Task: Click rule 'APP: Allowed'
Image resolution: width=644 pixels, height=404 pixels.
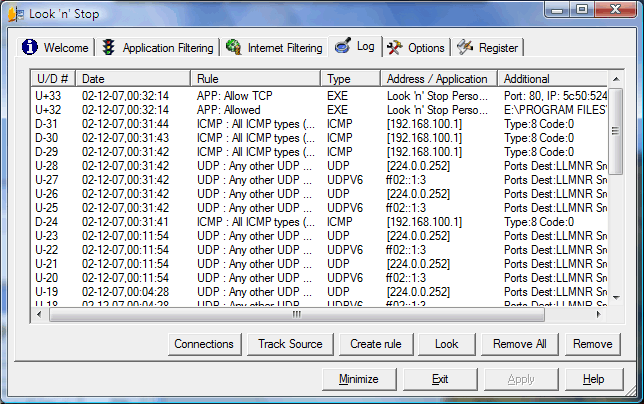Action: [228, 110]
